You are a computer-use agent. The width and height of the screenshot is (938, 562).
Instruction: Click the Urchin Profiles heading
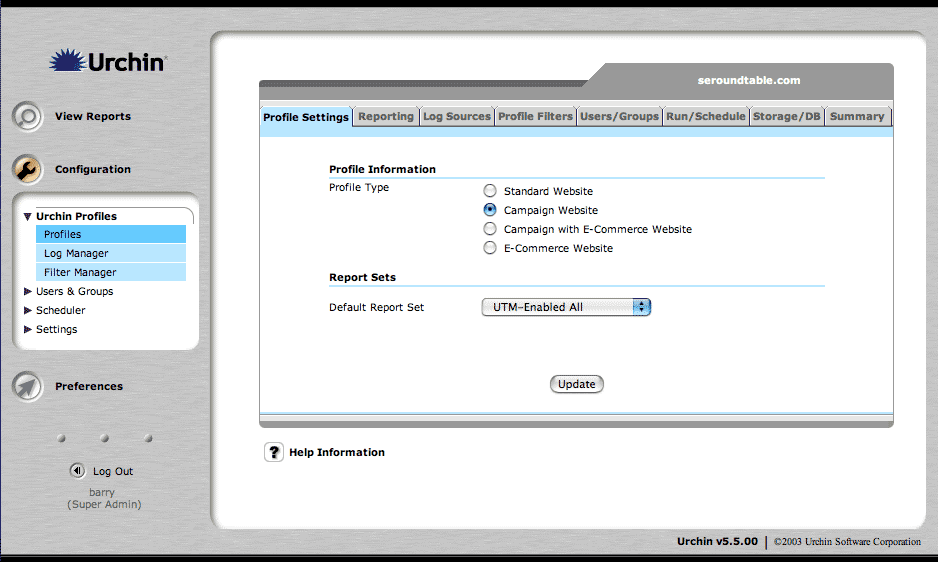click(x=77, y=216)
